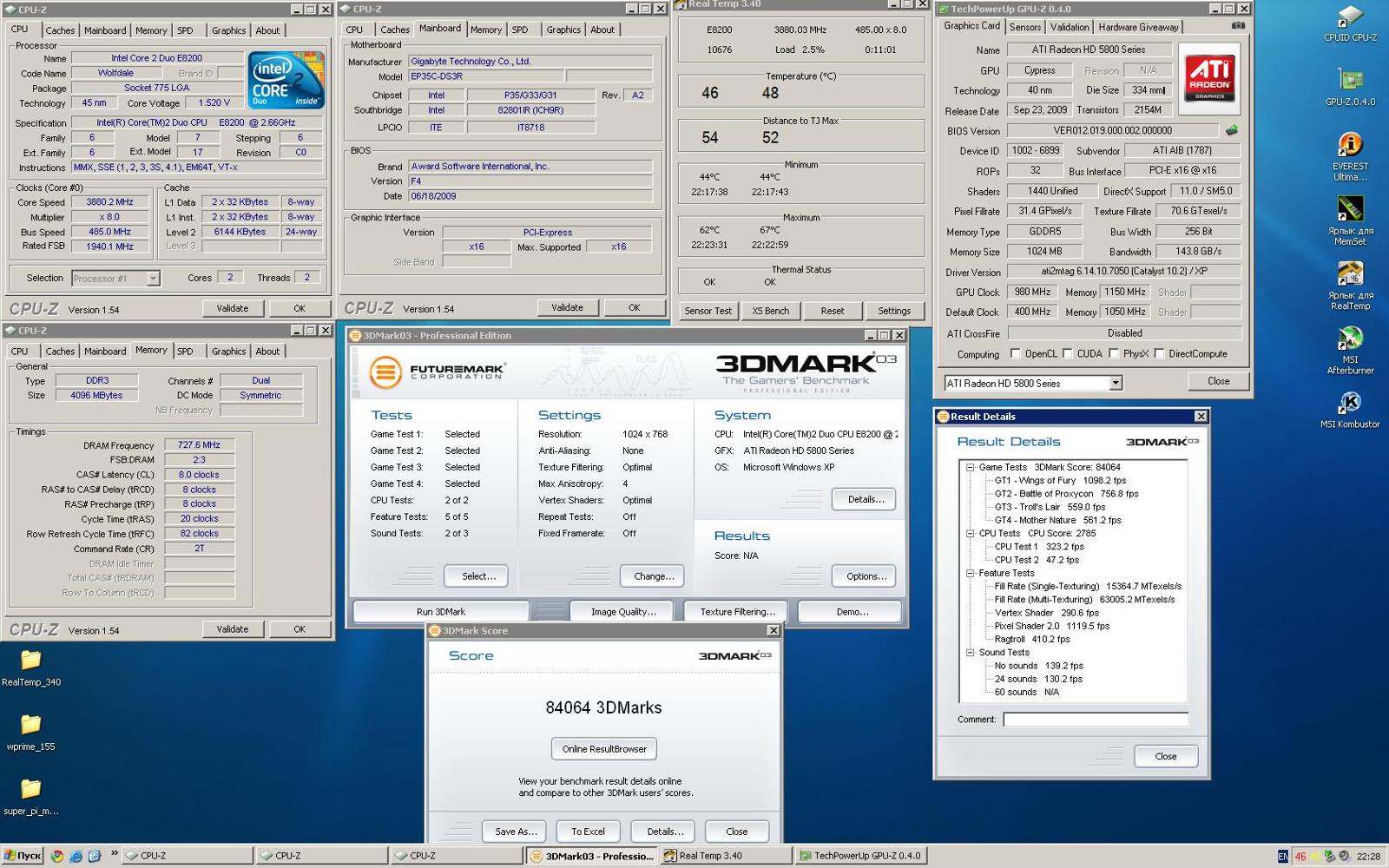Click the green BIOS save chip icon

tap(1231, 130)
